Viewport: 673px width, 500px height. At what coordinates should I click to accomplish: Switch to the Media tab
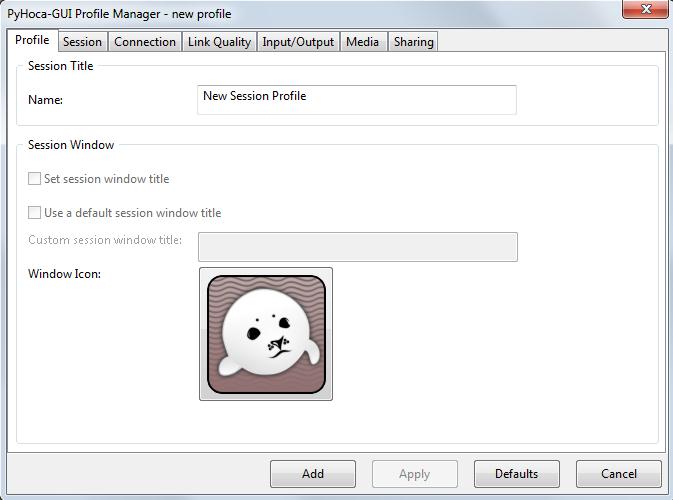[363, 42]
